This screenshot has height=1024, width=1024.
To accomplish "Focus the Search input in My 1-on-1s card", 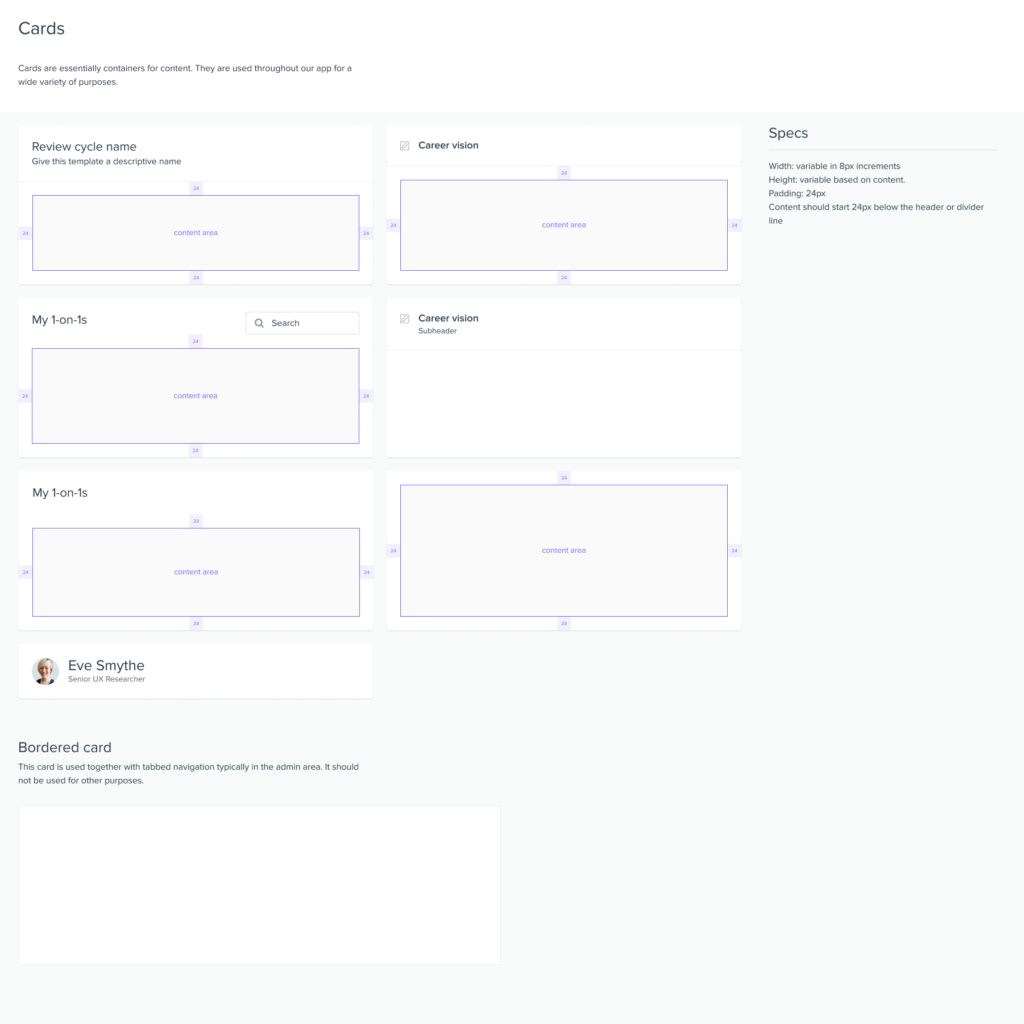I will point(310,323).
